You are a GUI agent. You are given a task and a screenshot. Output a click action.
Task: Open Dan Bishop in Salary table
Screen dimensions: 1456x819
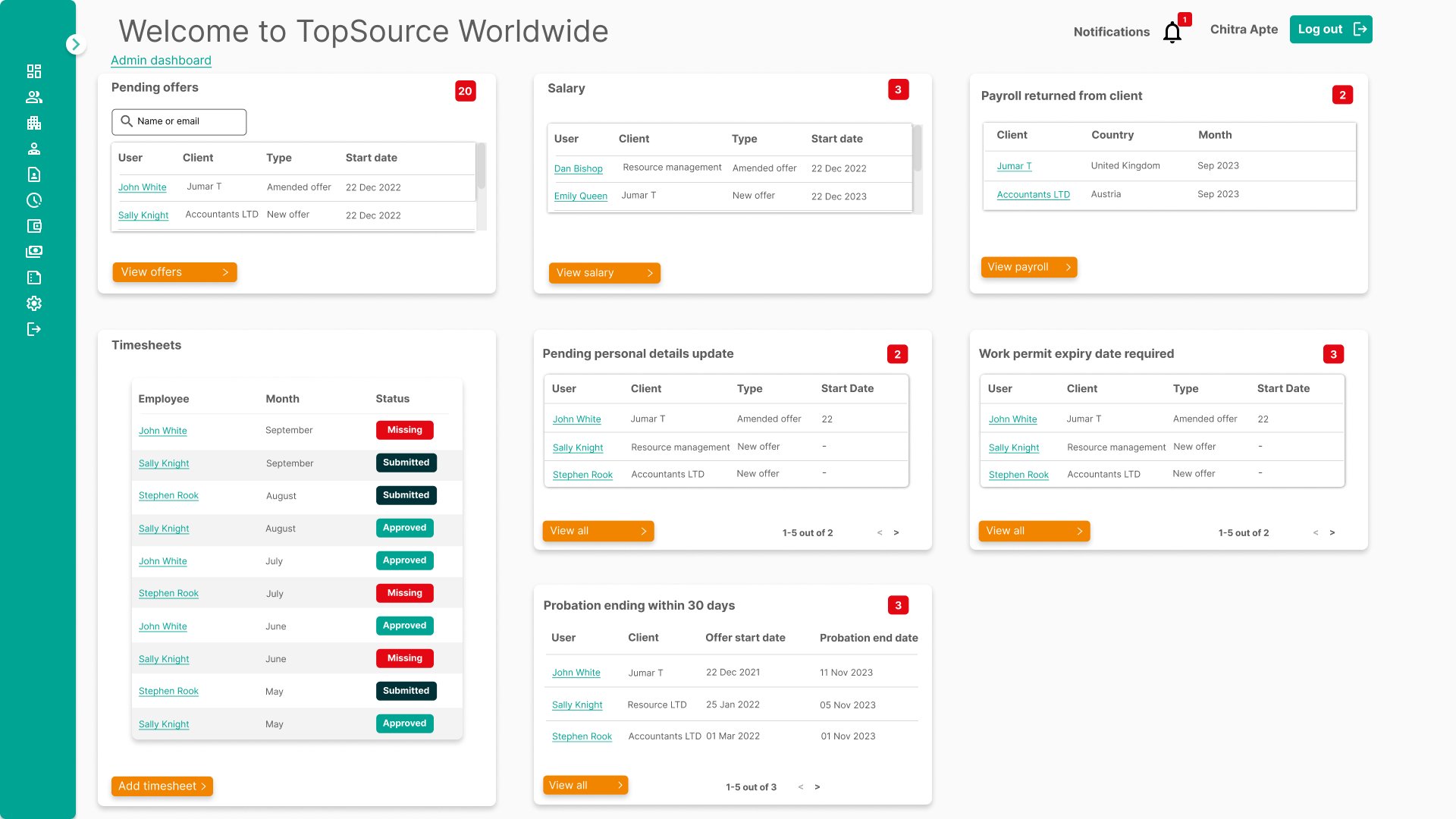(x=578, y=168)
